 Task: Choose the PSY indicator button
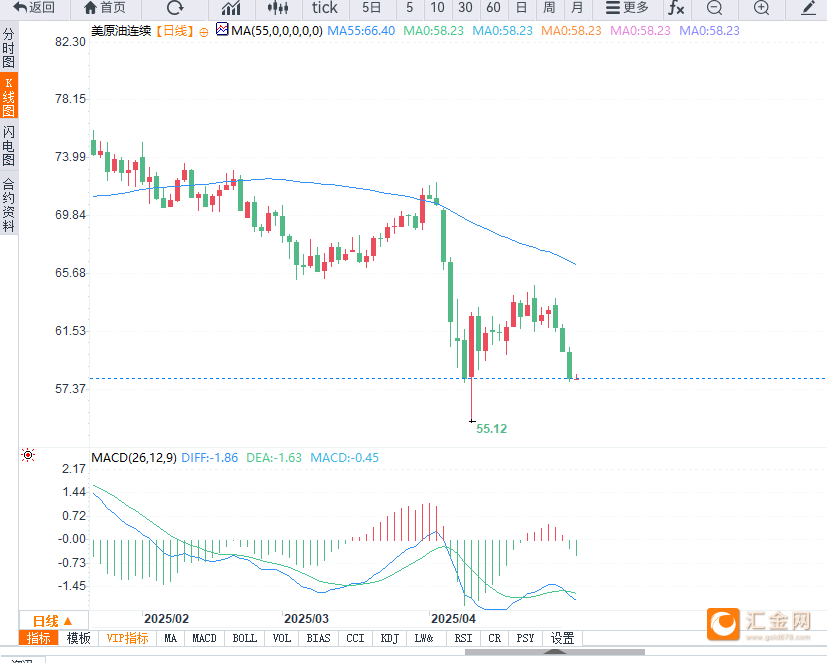click(525, 638)
